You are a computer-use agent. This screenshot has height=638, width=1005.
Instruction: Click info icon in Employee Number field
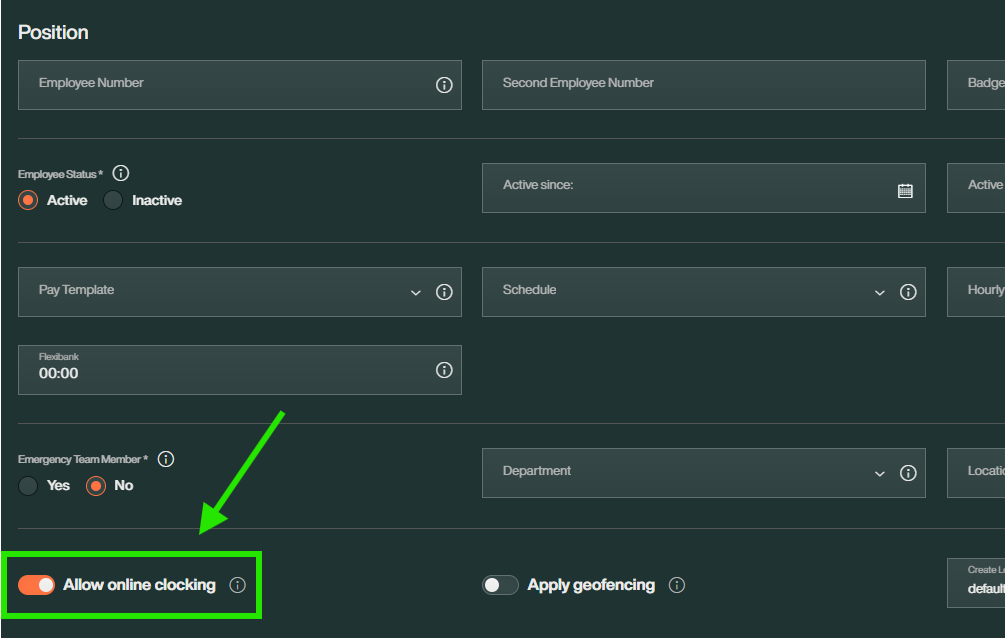coord(444,85)
